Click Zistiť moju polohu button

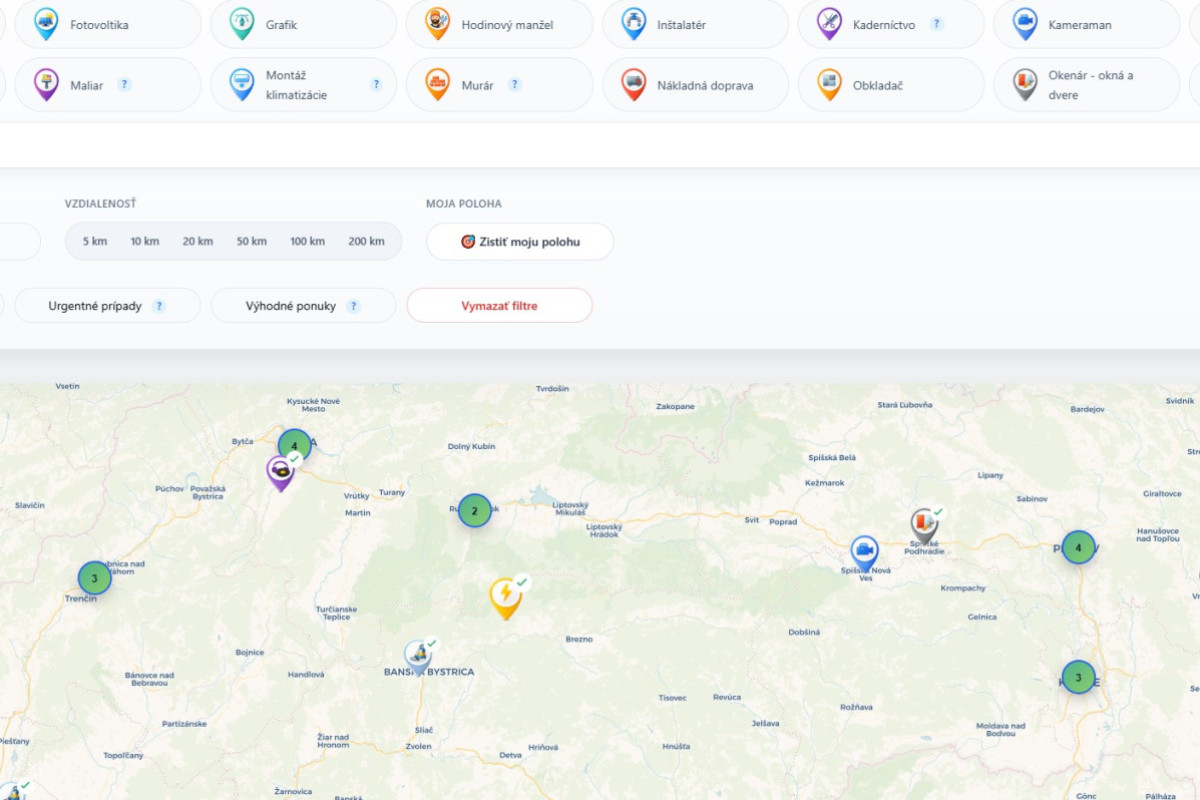pyautogui.click(x=520, y=242)
